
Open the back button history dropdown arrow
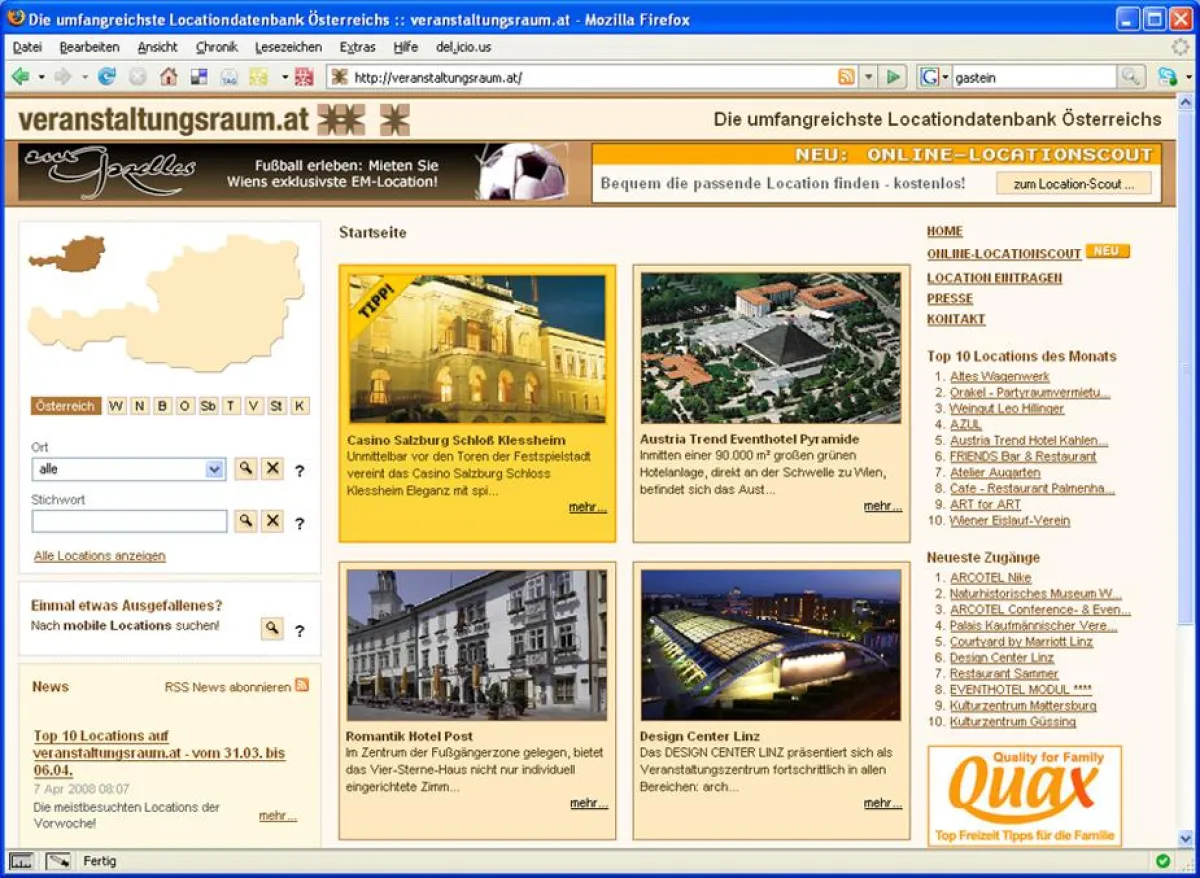41,77
